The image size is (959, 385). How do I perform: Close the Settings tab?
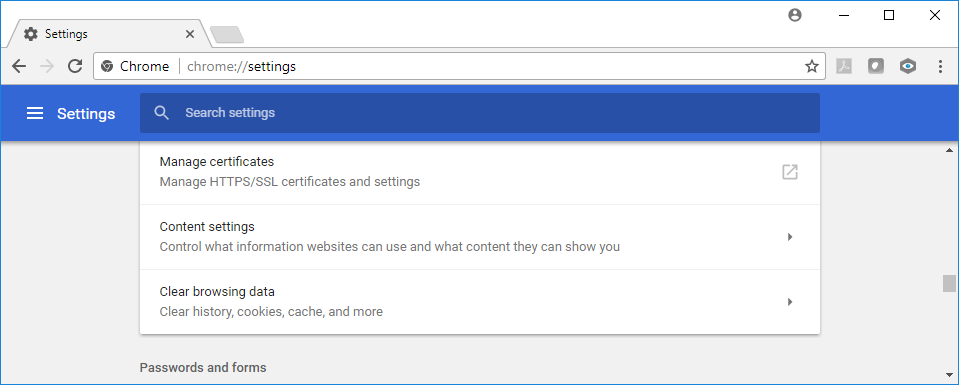click(190, 34)
